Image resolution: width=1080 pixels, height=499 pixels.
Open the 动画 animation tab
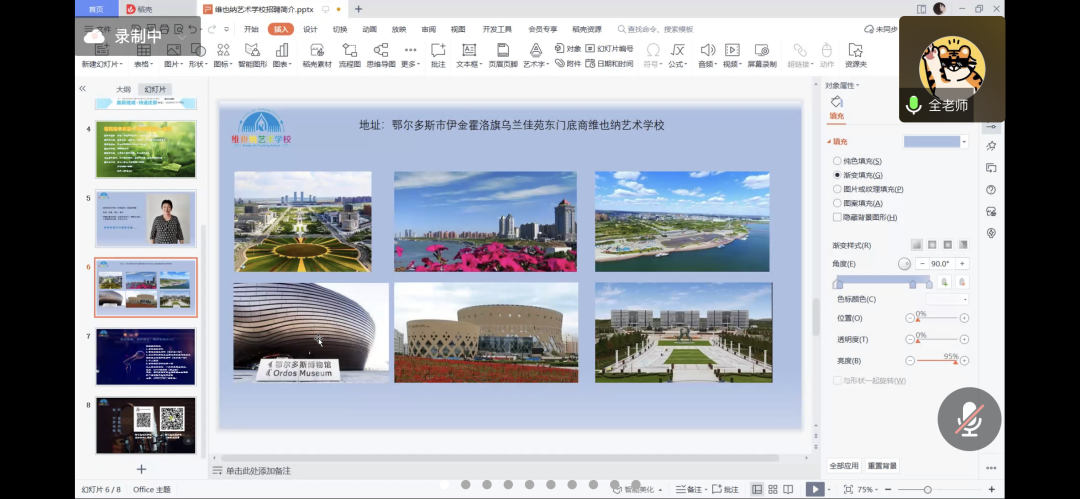370,30
